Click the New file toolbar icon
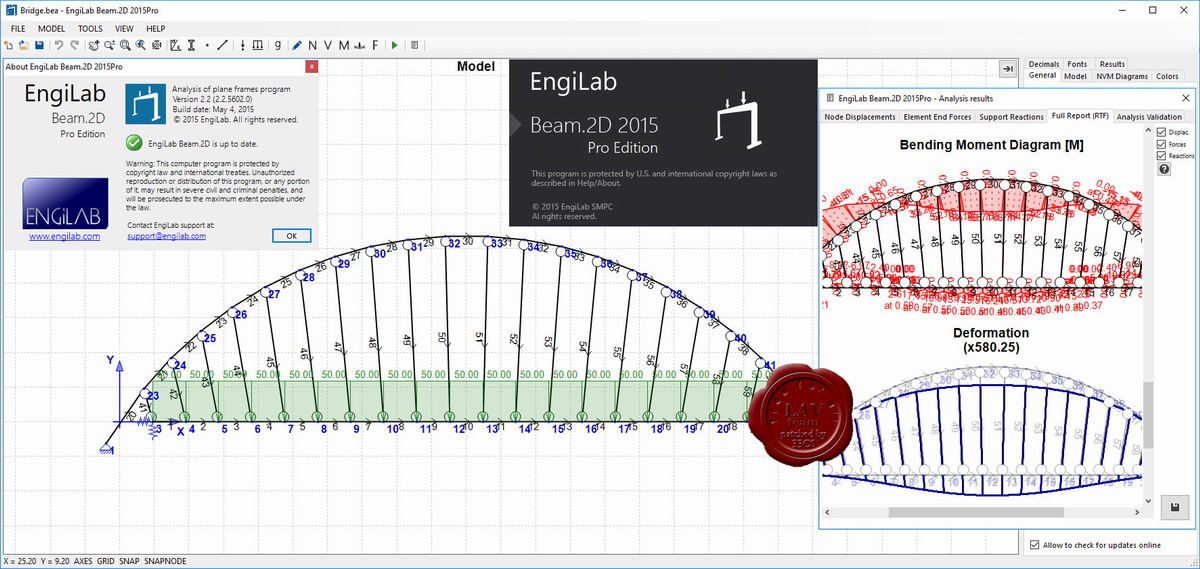Image resolution: width=1200 pixels, height=569 pixels. point(8,45)
